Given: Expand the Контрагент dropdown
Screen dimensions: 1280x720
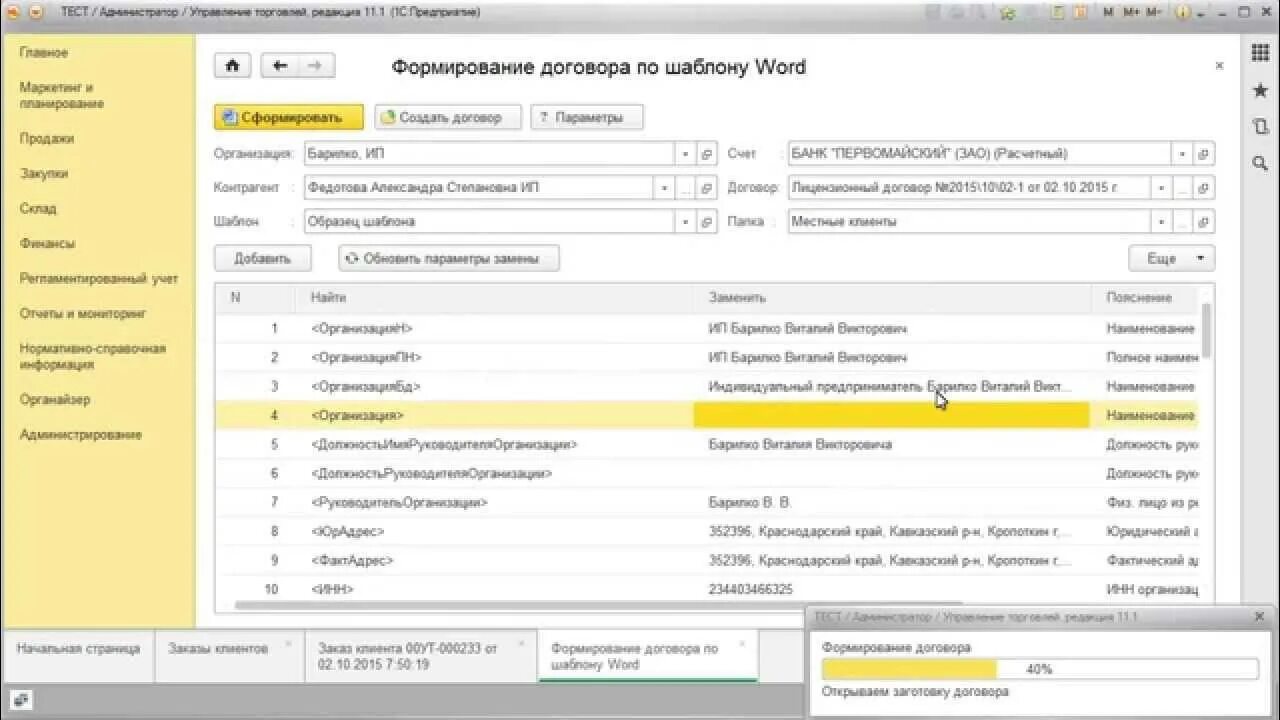Looking at the screenshot, I should coord(664,188).
